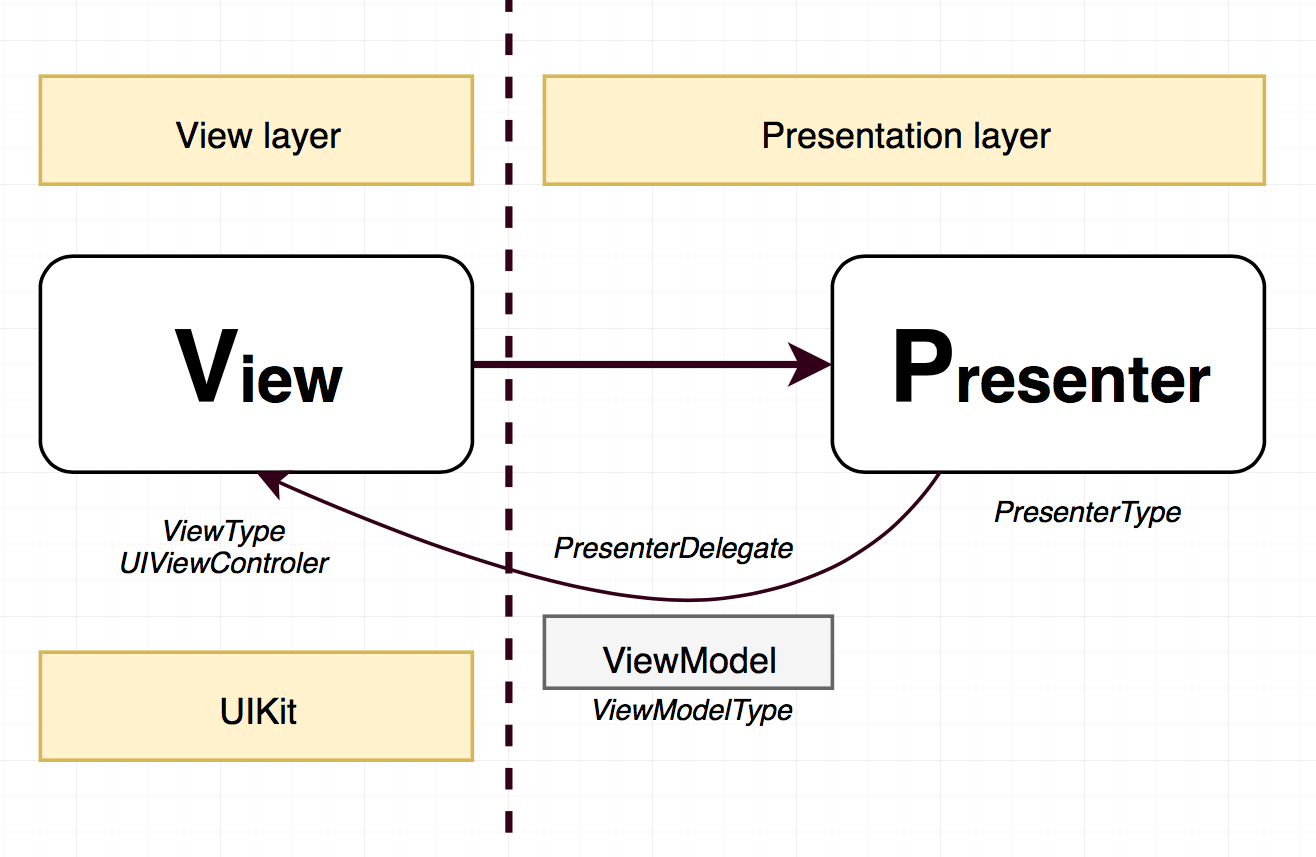
Task: Click the PresenterType label
Action: [x=1087, y=513]
